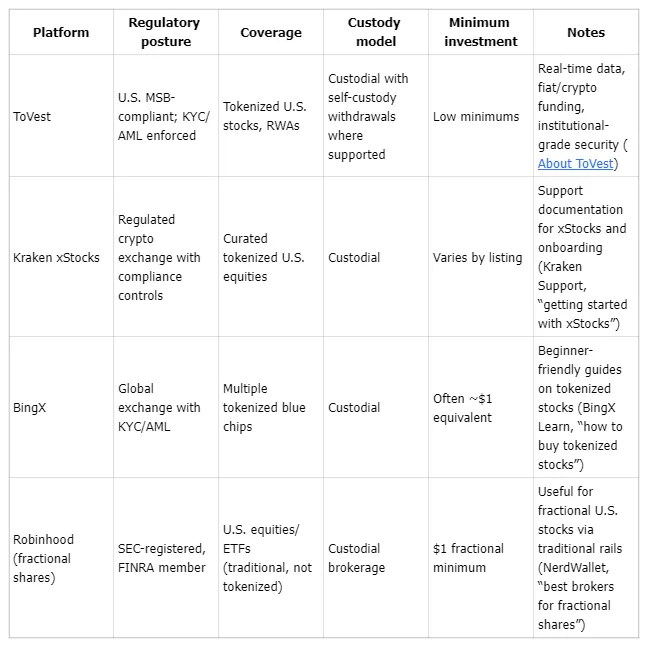Click the Regulatory posture column header

pos(164,32)
